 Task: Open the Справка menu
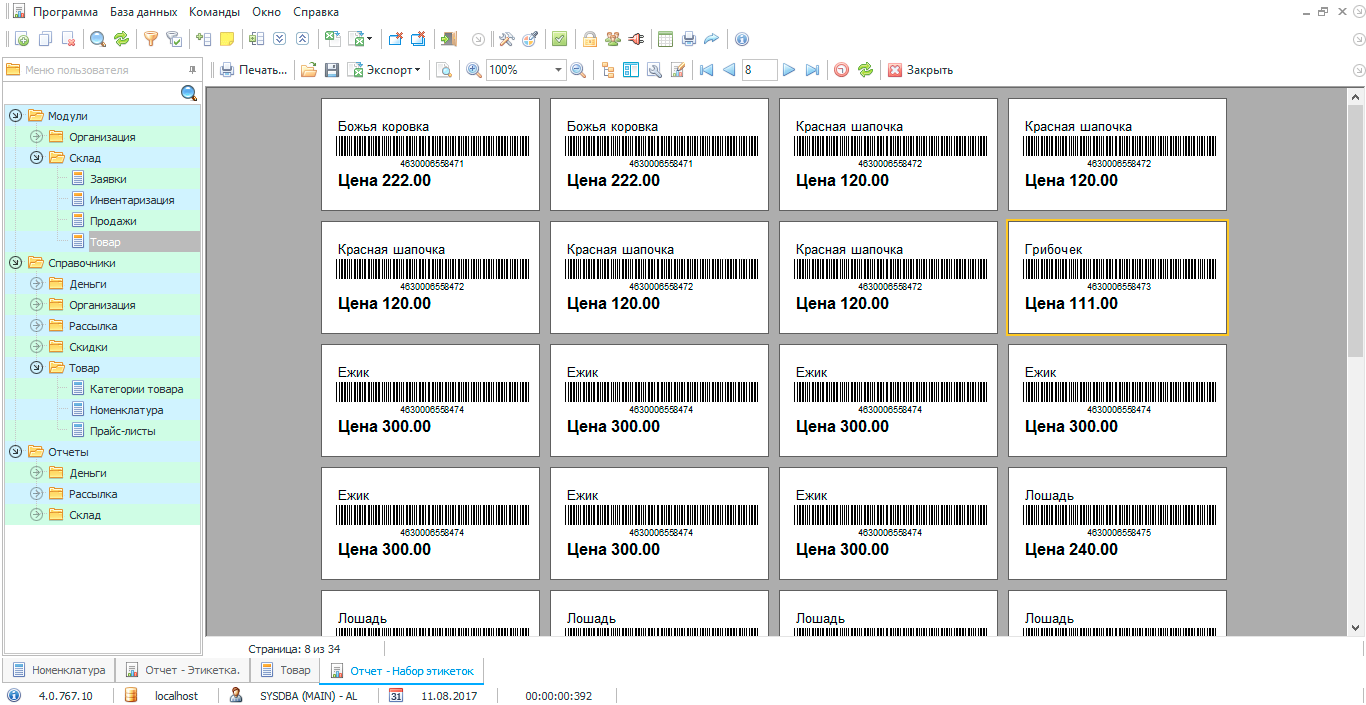316,12
